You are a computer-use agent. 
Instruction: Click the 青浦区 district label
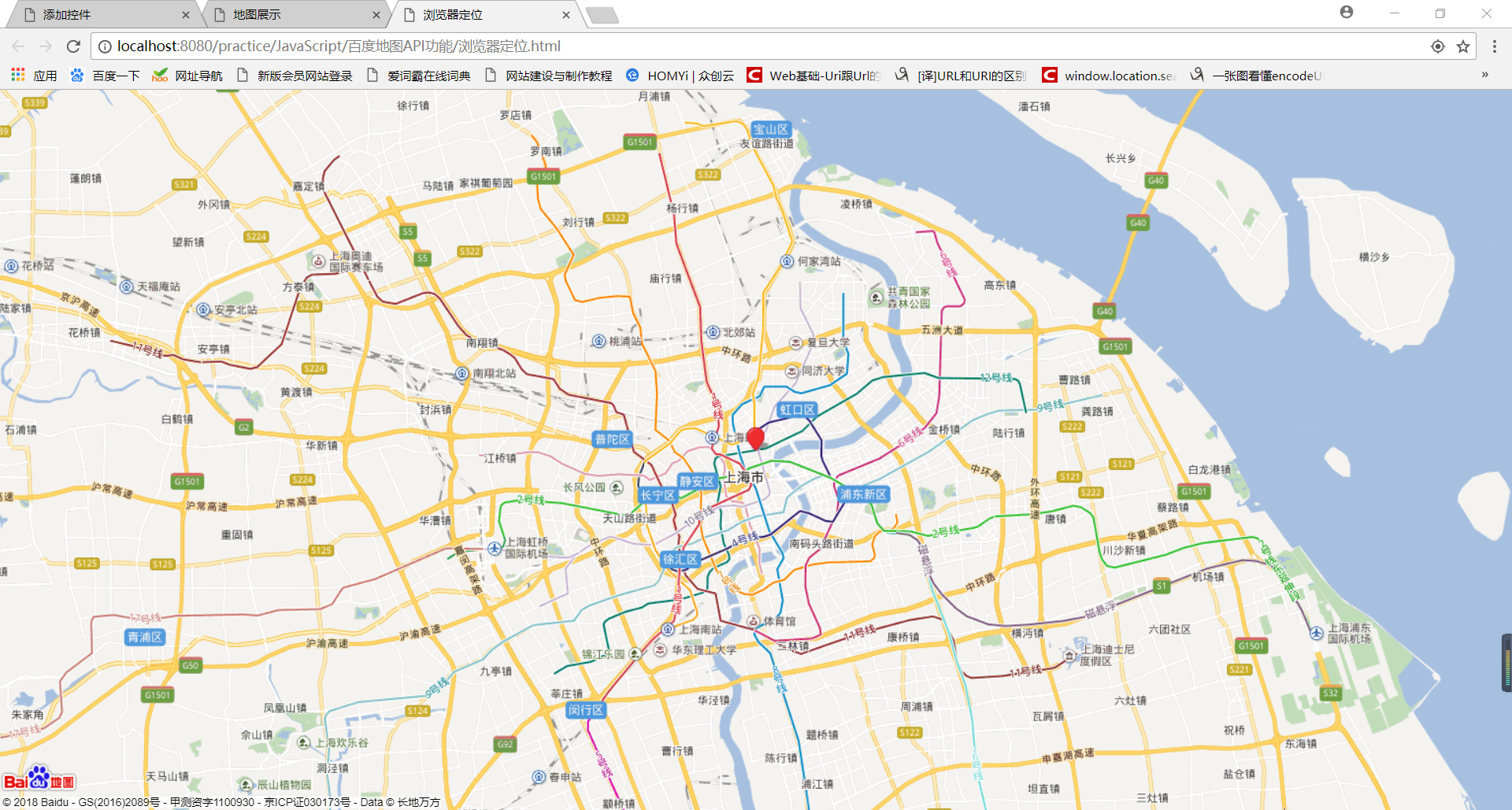(146, 637)
